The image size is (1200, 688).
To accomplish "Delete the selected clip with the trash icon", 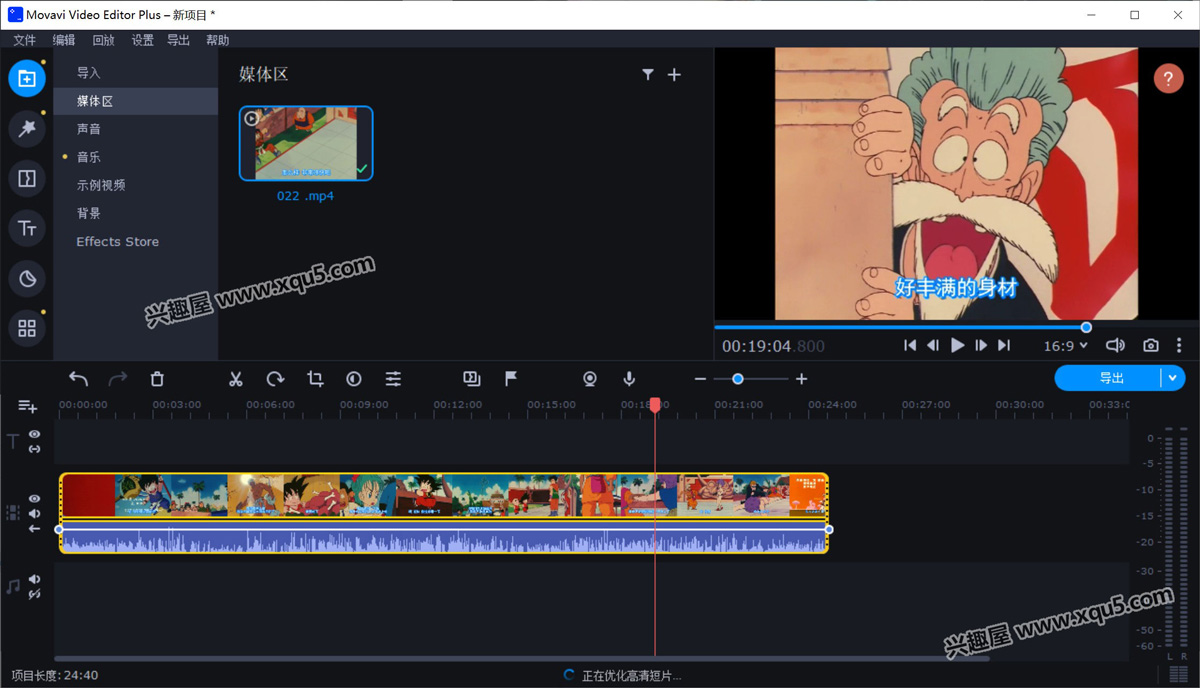I will click(x=157, y=379).
